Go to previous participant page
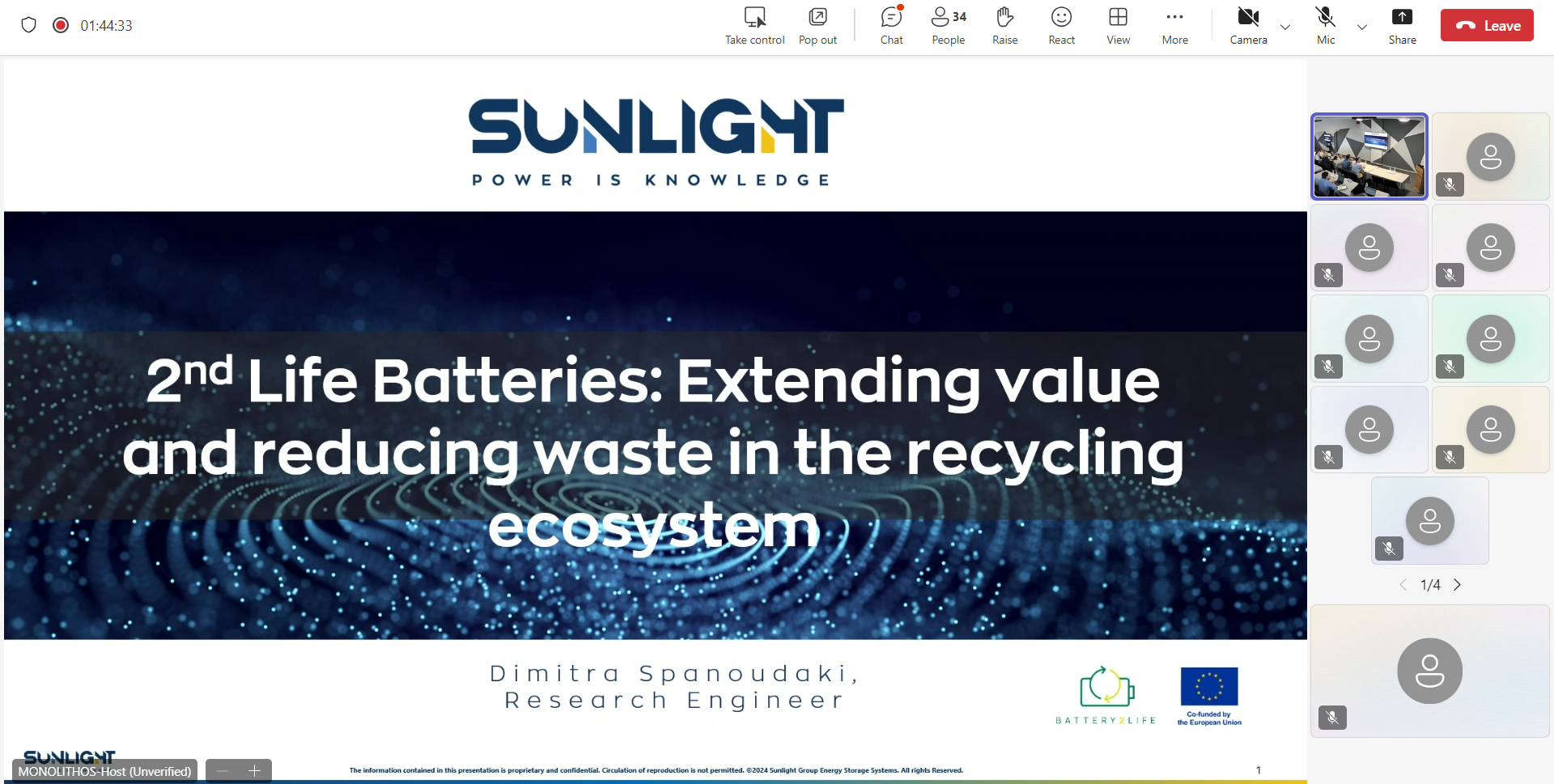 [x=1403, y=585]
